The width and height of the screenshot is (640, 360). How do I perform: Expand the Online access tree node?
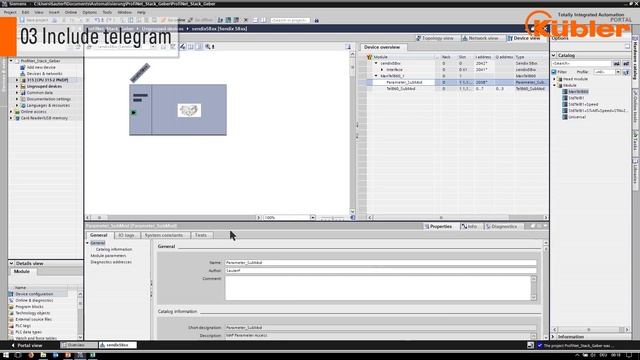click(11, 111)
